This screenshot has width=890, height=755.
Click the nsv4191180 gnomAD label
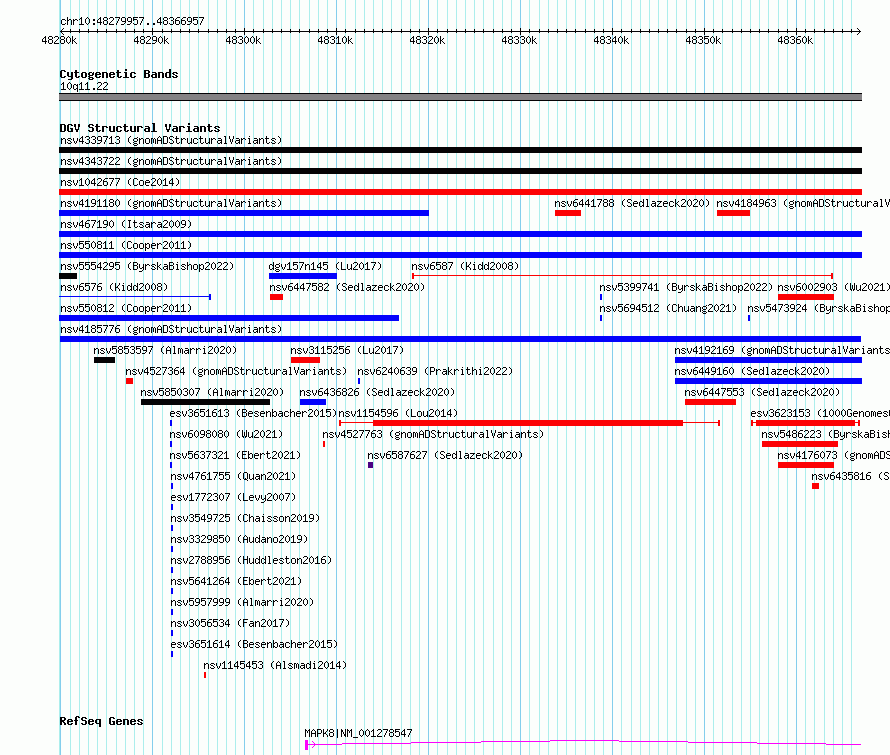(x=171, y=203)
